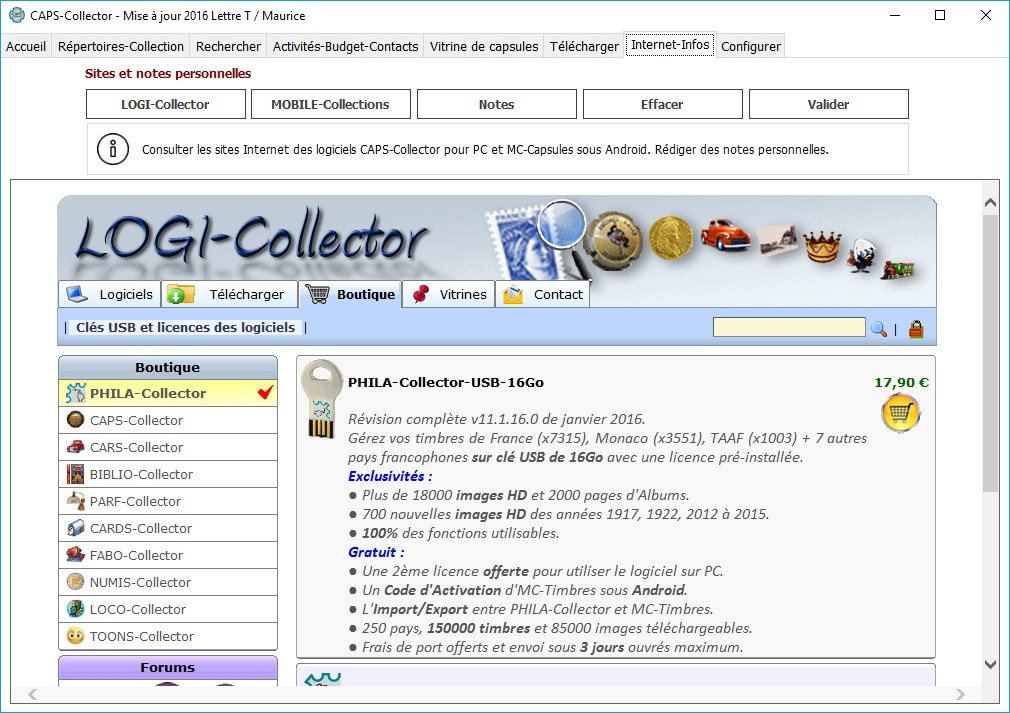Select PARF-Collector in the Boutique list
This screenshot has width=1010, height=713.
[x=168, y=501]
